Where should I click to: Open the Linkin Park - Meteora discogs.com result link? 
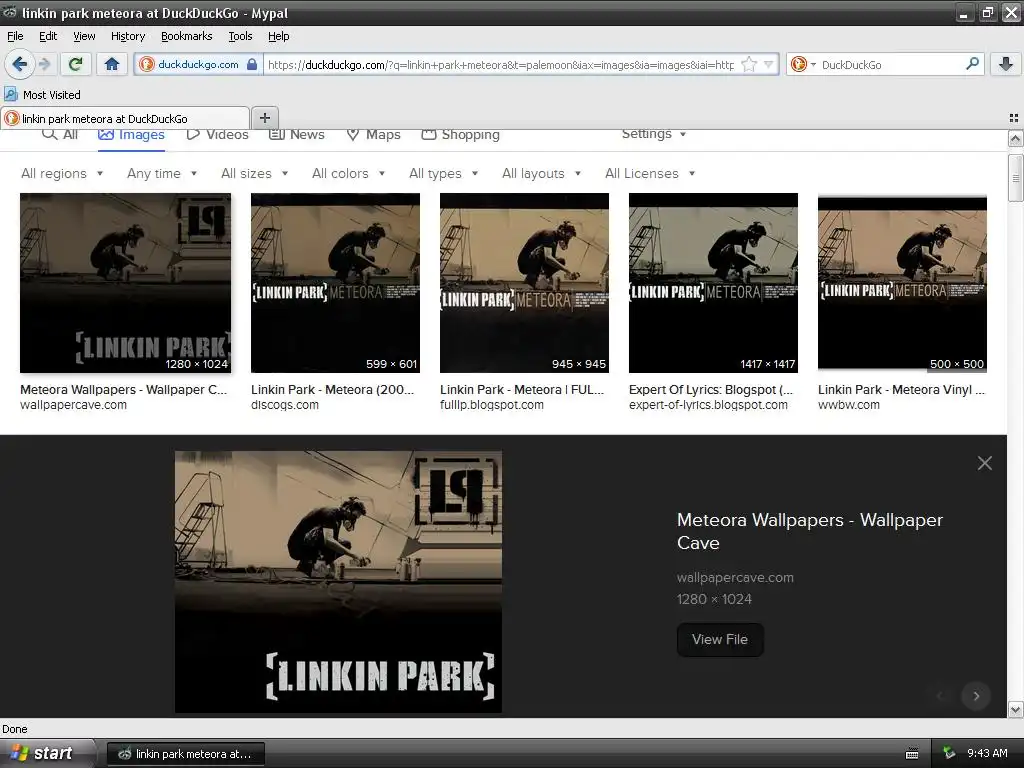[332, 389]
